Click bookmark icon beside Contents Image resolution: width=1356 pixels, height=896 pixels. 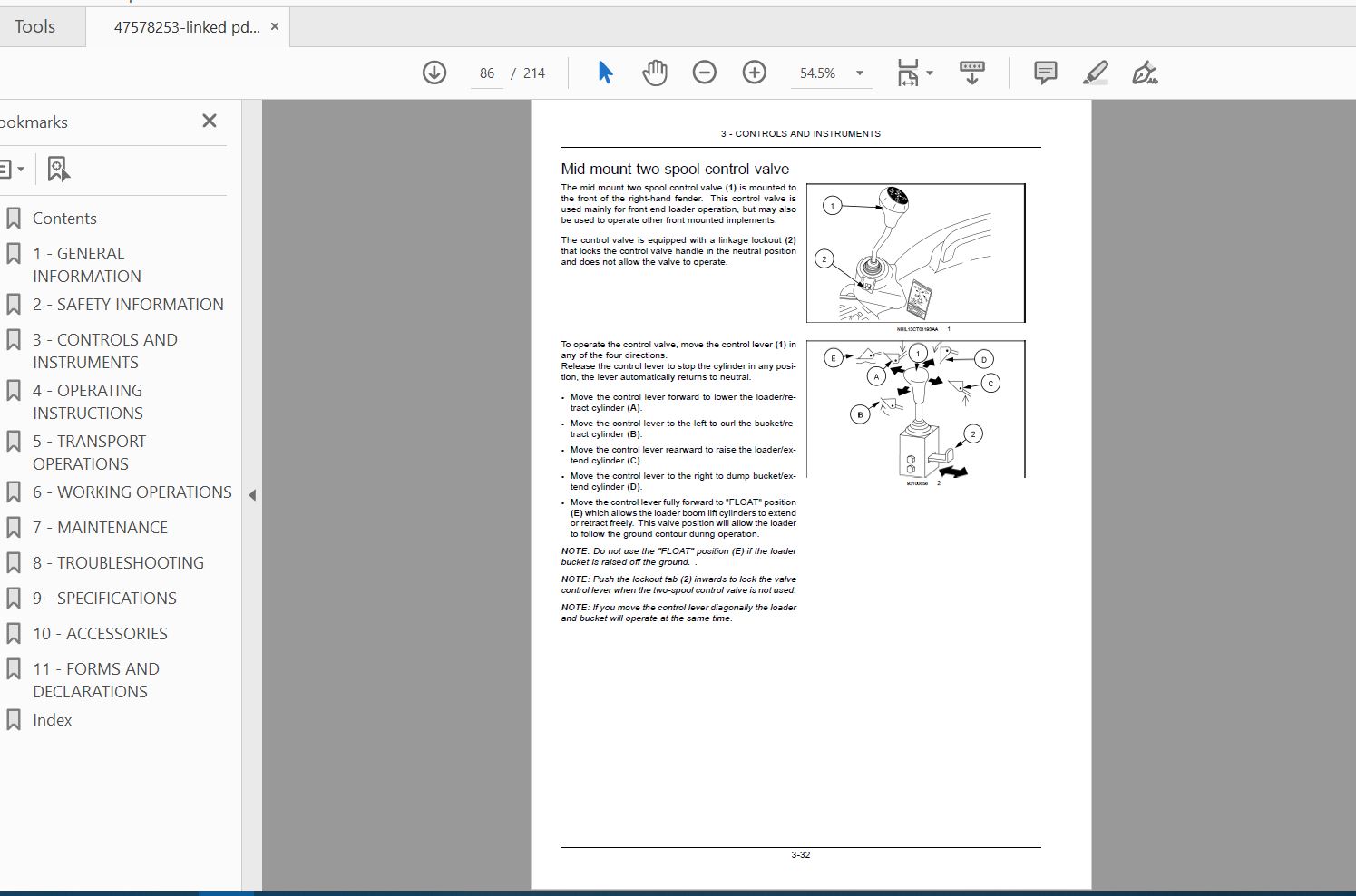(x=14, y=219)
